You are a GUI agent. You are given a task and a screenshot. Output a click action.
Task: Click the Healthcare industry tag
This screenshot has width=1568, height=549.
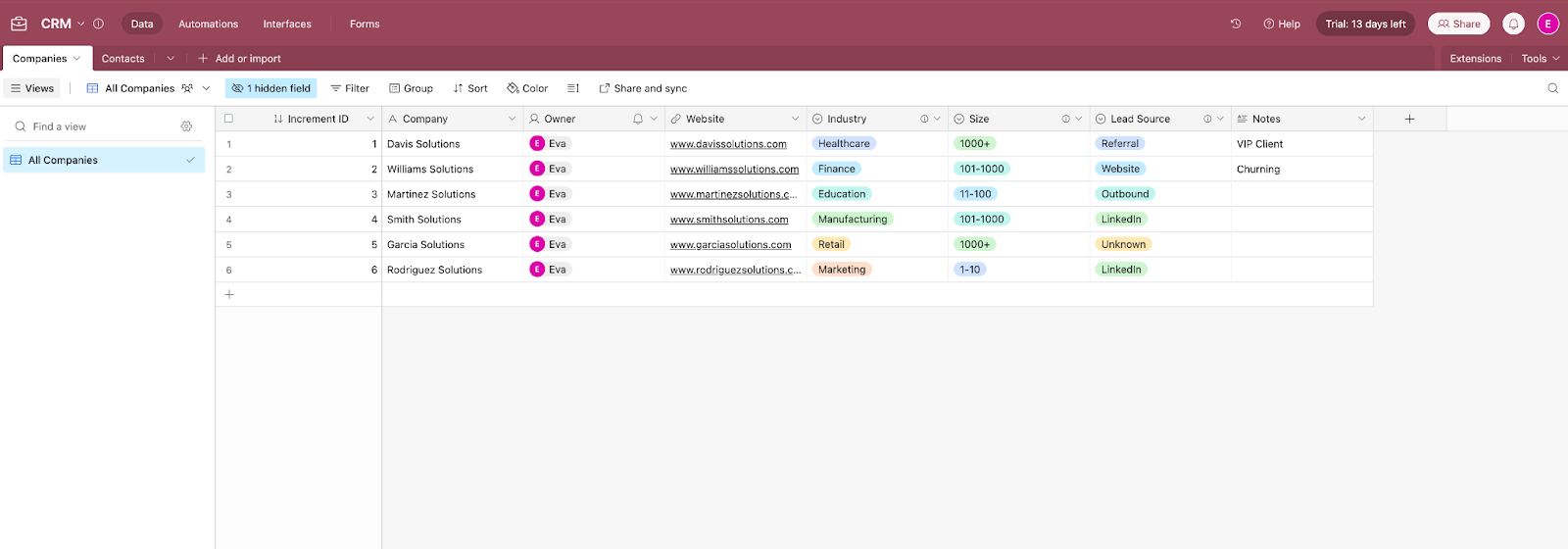[x=844, y=143]
